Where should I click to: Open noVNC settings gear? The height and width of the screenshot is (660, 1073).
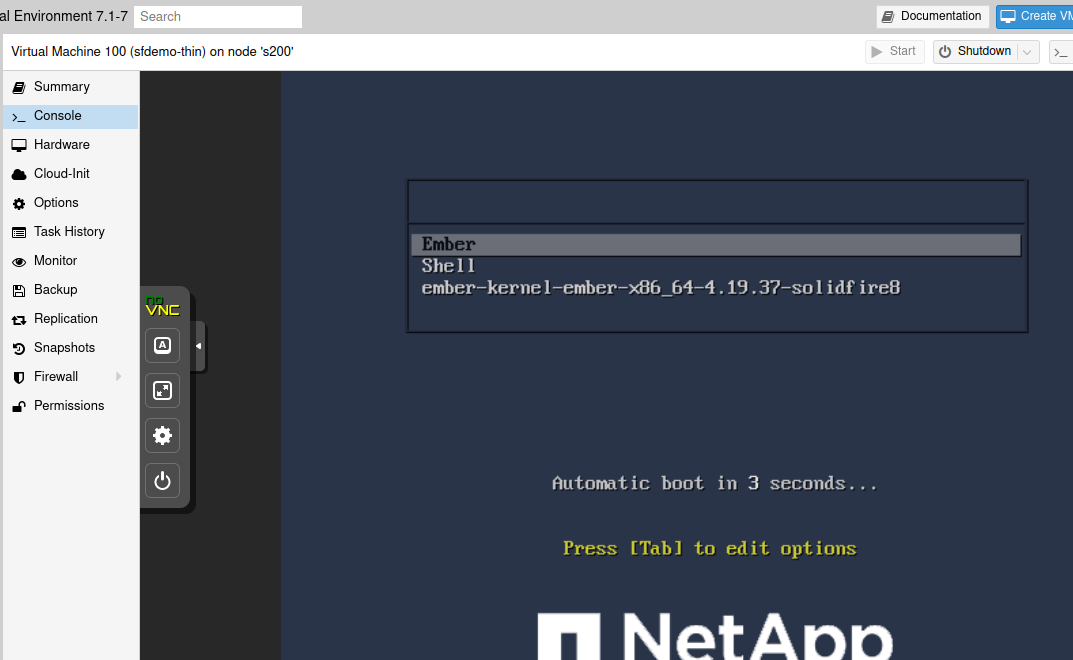point(162,435)
